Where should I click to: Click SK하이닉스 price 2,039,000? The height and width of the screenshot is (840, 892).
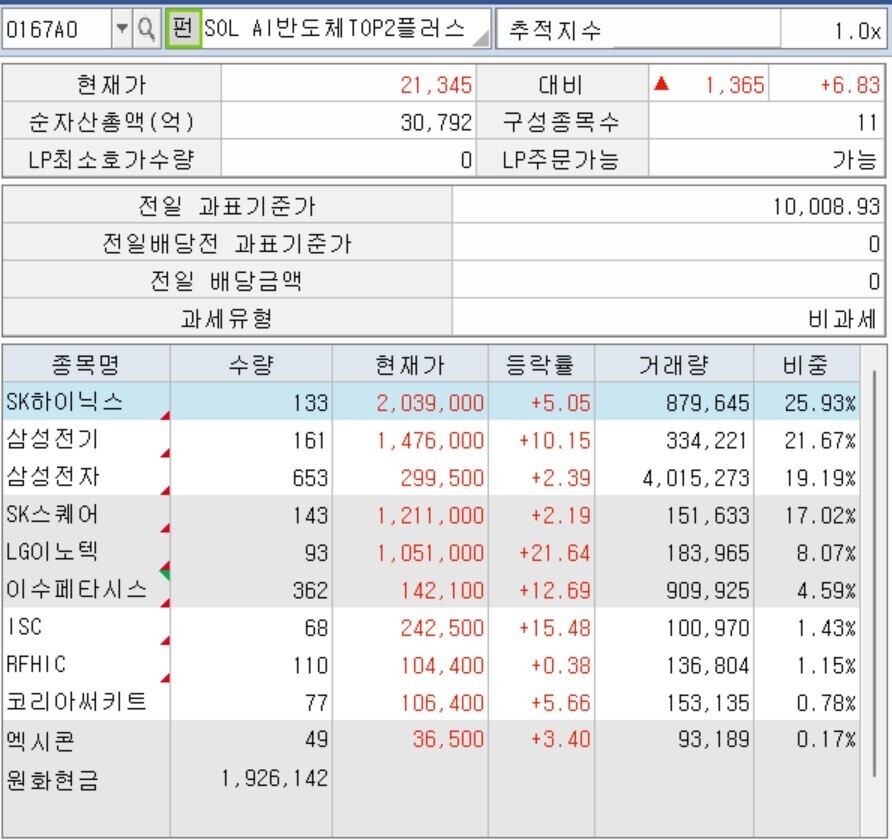tap(430, 403)
